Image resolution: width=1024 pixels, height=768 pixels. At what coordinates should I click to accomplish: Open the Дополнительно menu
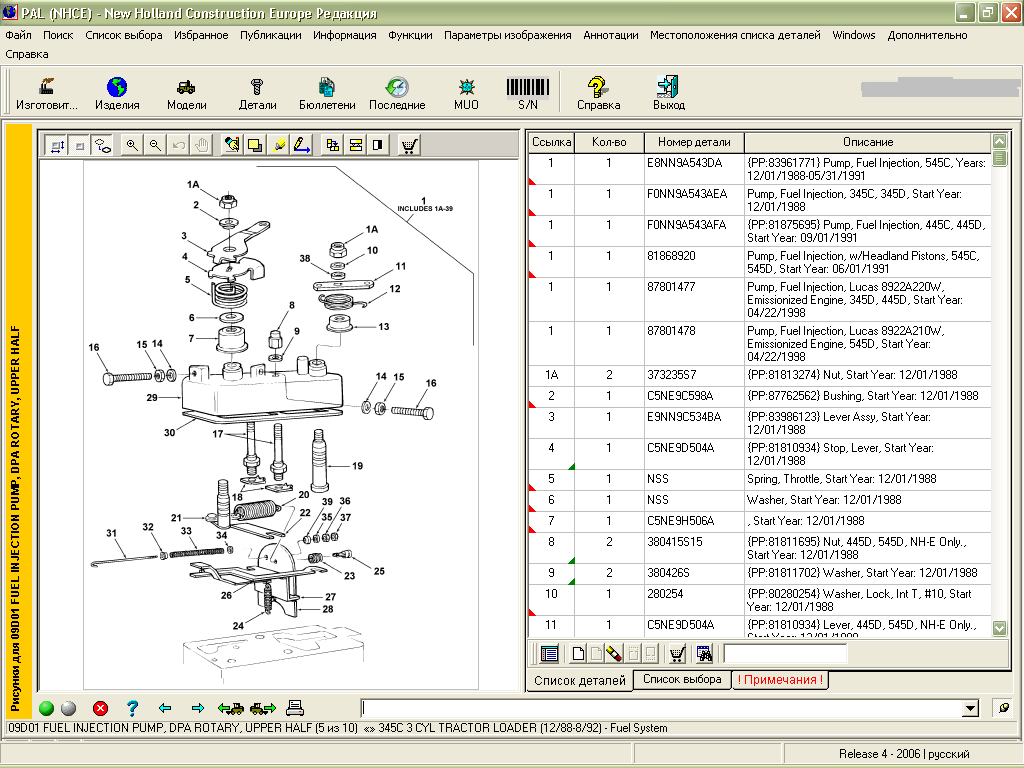pos(927,35)
